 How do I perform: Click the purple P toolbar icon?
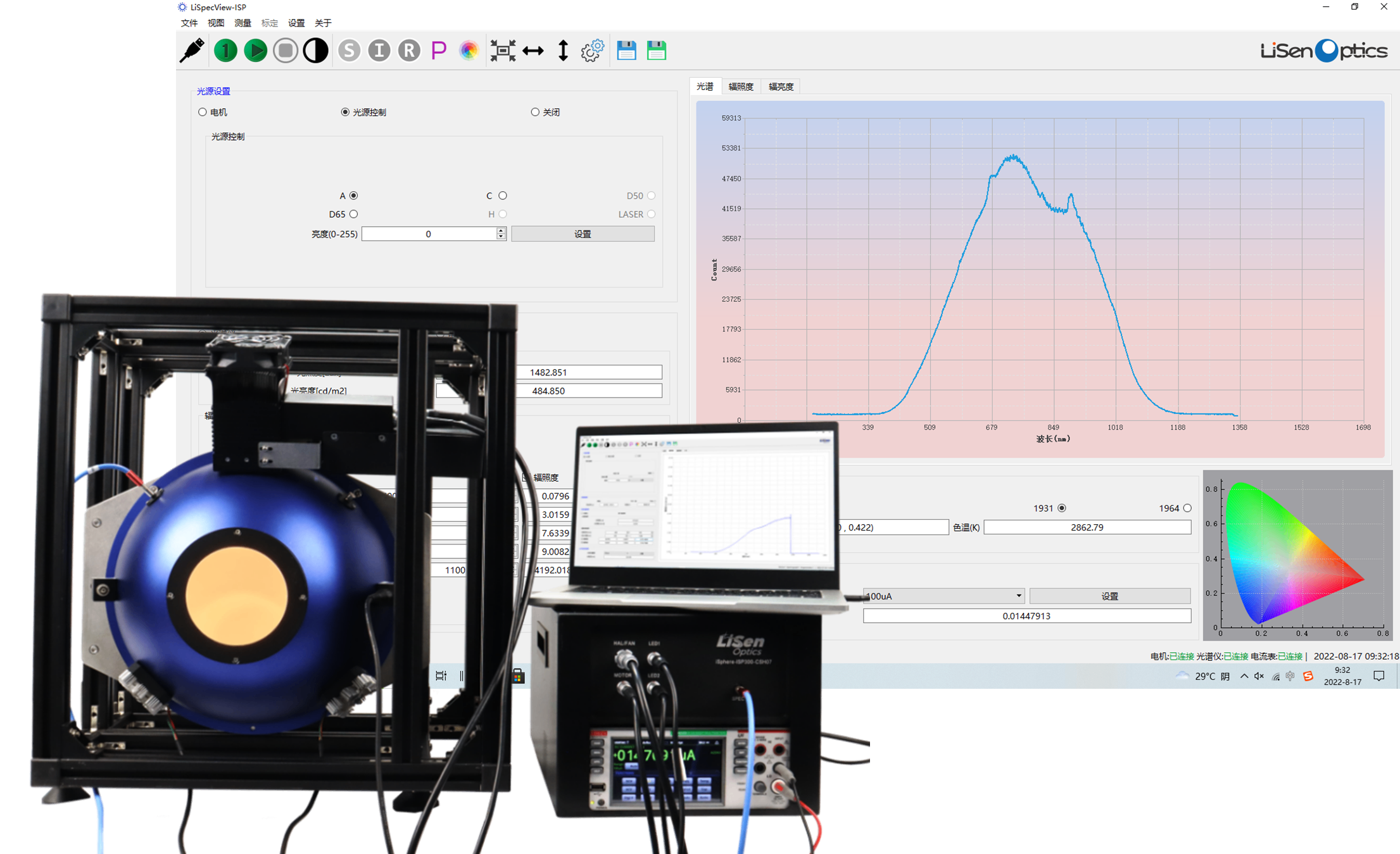click(x=438, y=51)
